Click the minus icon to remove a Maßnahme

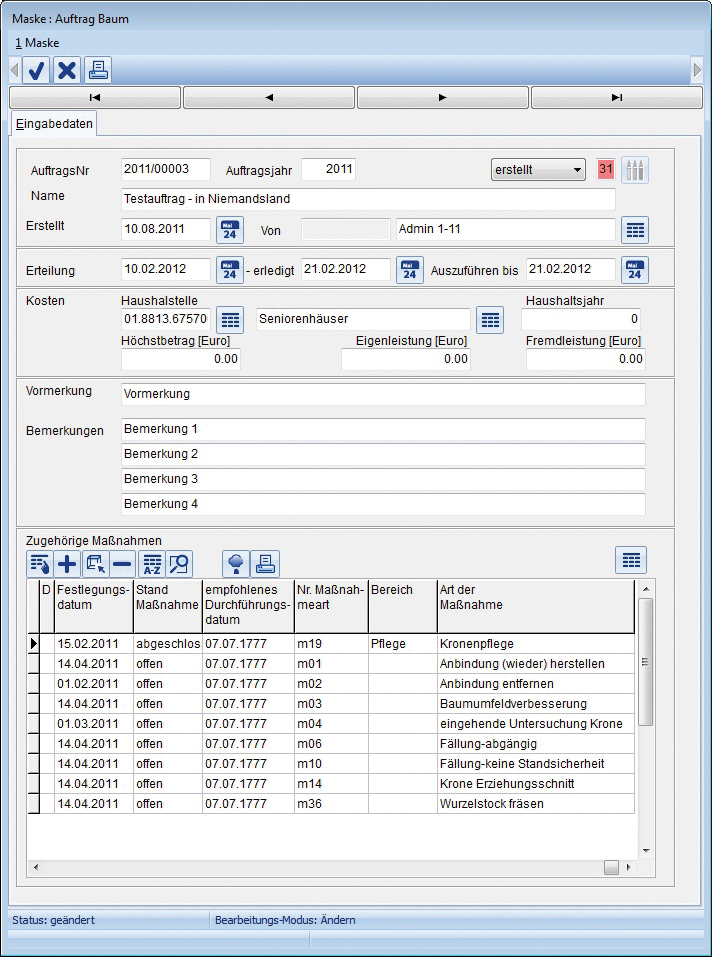(x=122, y=564)
